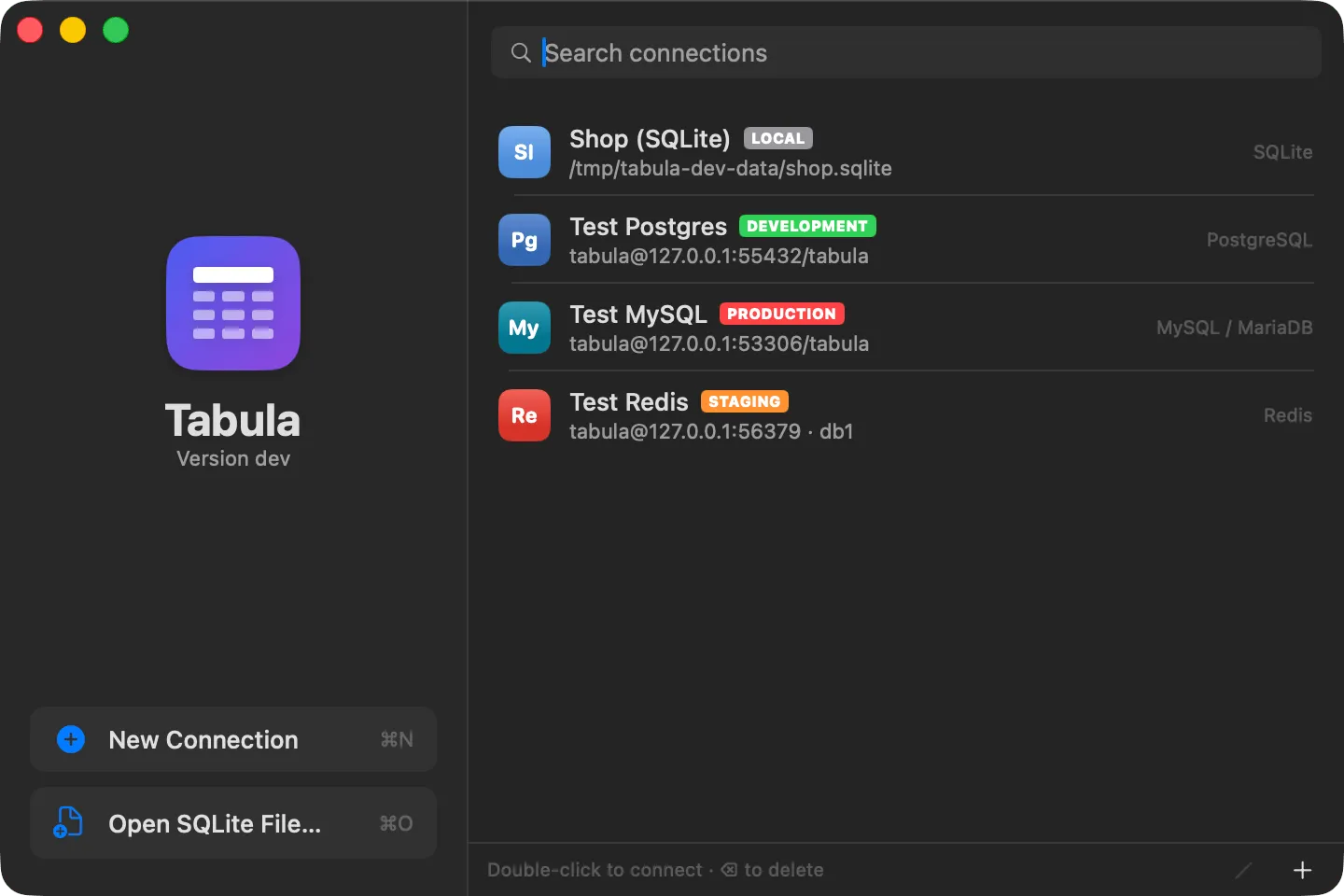Click the Test Postgres 'Pg' icon
The width and height of the screenshot is (1344, 896).
coord(525,240)
